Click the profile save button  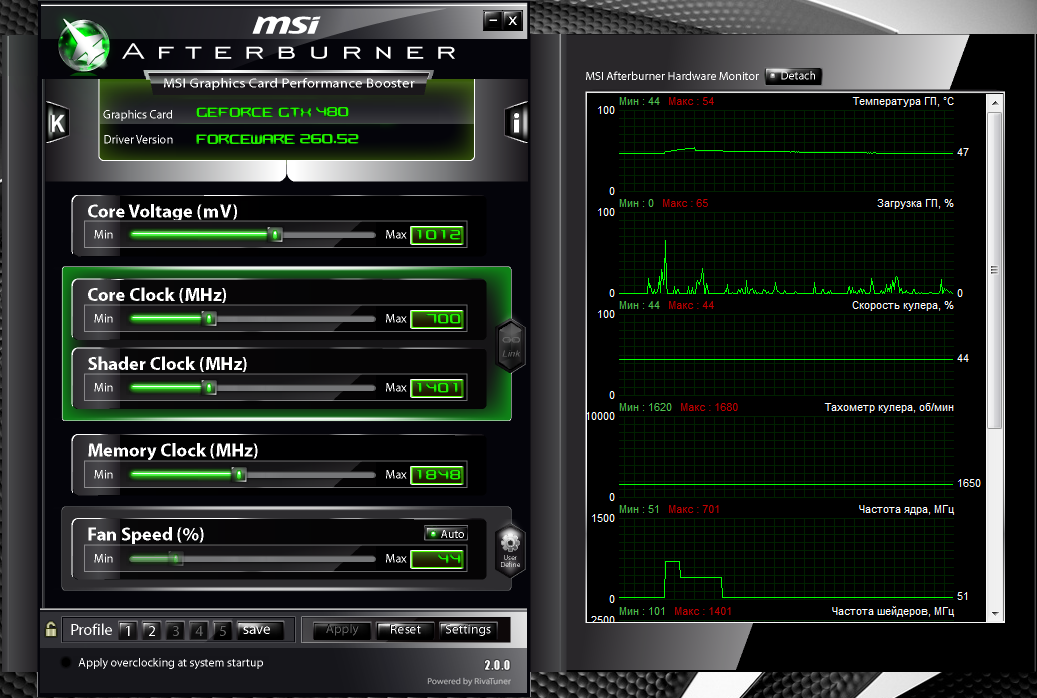click(259, 630)
